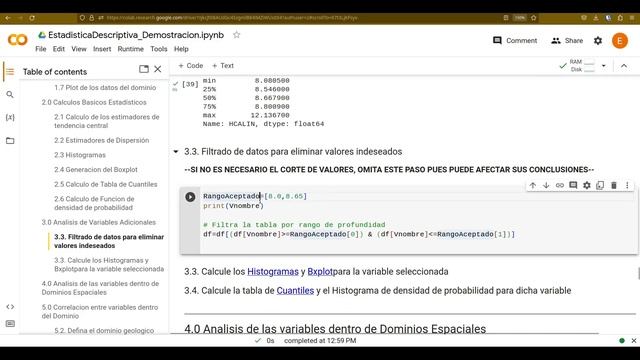640x360 pixels.
Task: Go to 4.0 Analisis de las variables
Action: point(100,288)
